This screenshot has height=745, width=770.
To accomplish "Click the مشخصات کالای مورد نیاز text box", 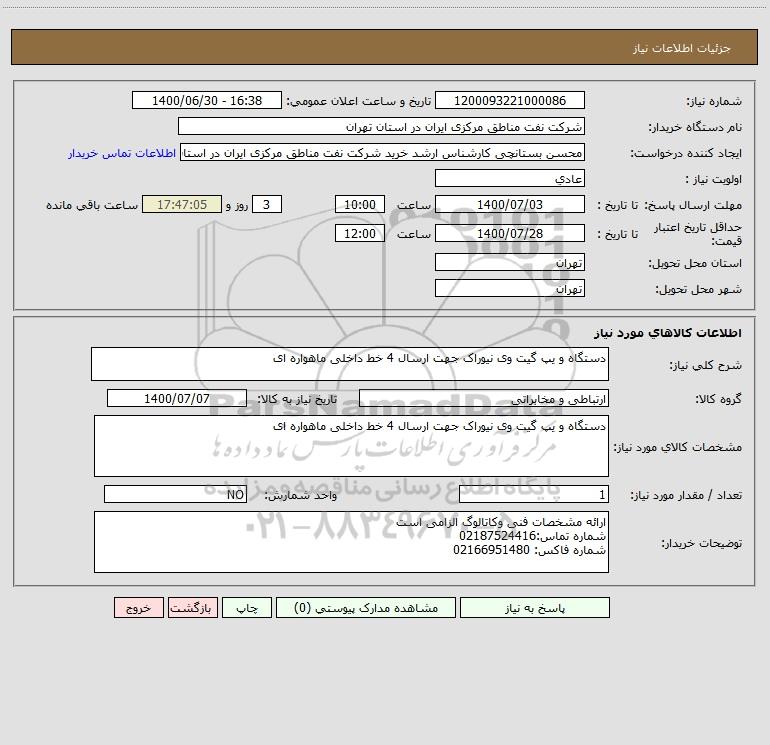I will pos(351,446).
